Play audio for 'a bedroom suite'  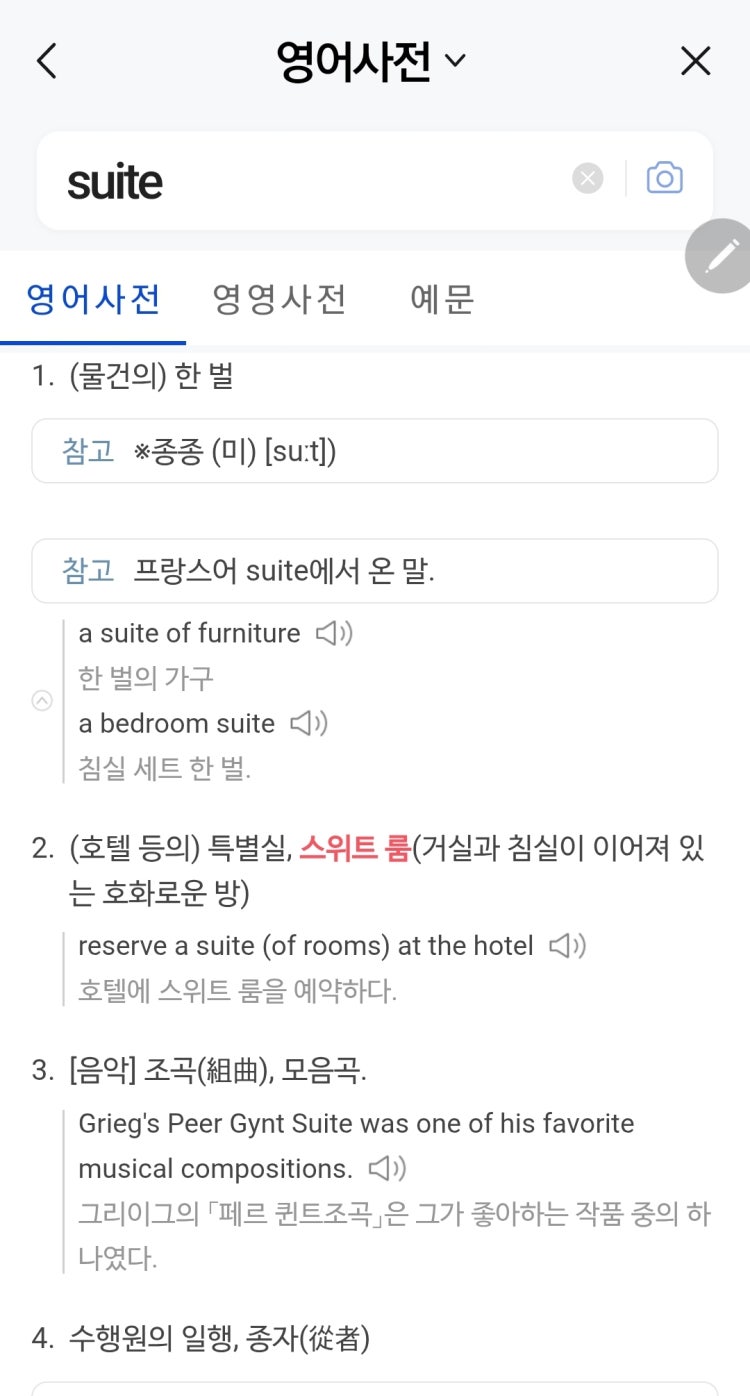(x=309, y=723)
